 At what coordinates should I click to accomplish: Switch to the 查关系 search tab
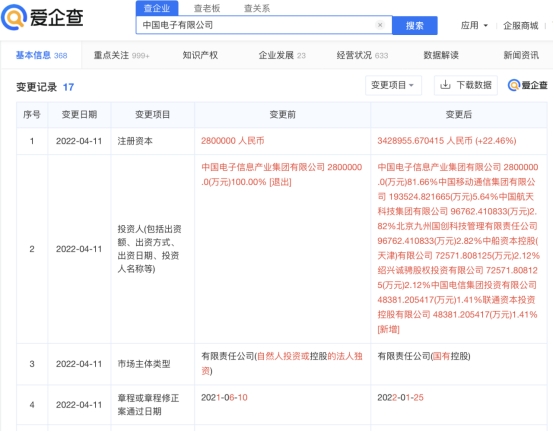click(257, 8)
